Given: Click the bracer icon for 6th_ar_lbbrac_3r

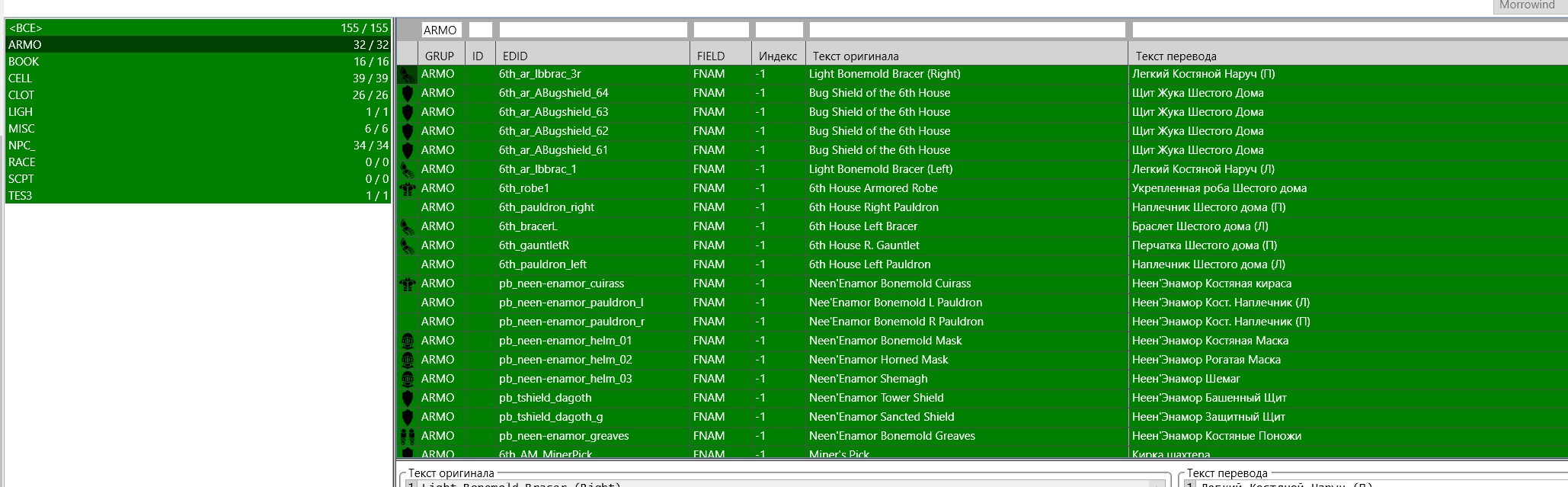Looking at the screenshot, I should pos(408,75).
